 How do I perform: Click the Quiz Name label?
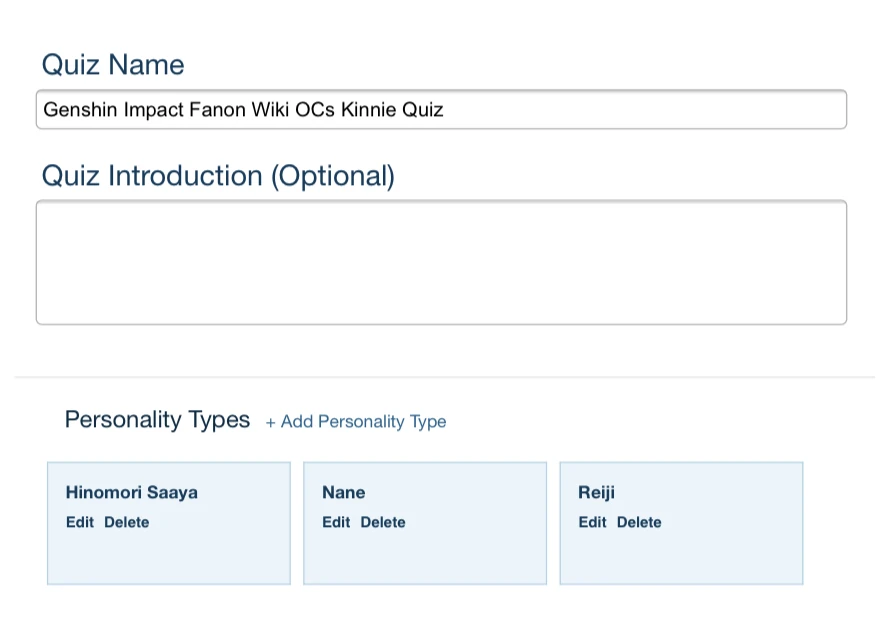pyautogui.click(x=113, y=65)
